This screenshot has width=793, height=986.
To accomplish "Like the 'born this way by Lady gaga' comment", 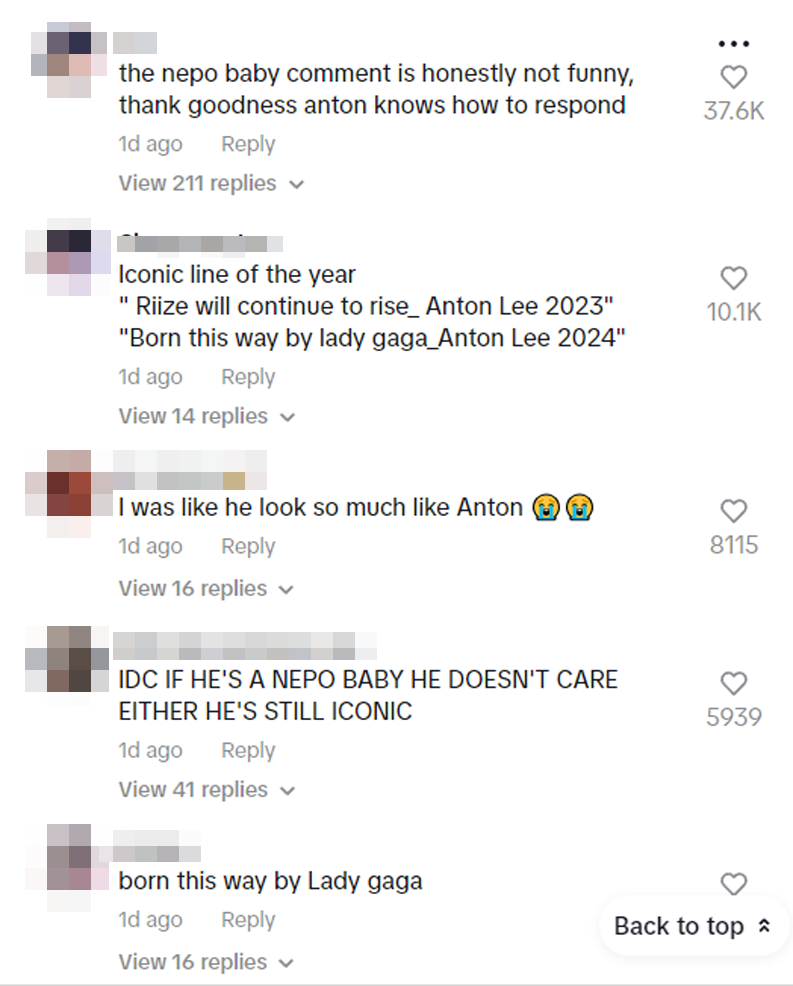I will pyautogui.click(x=733, y=884).
